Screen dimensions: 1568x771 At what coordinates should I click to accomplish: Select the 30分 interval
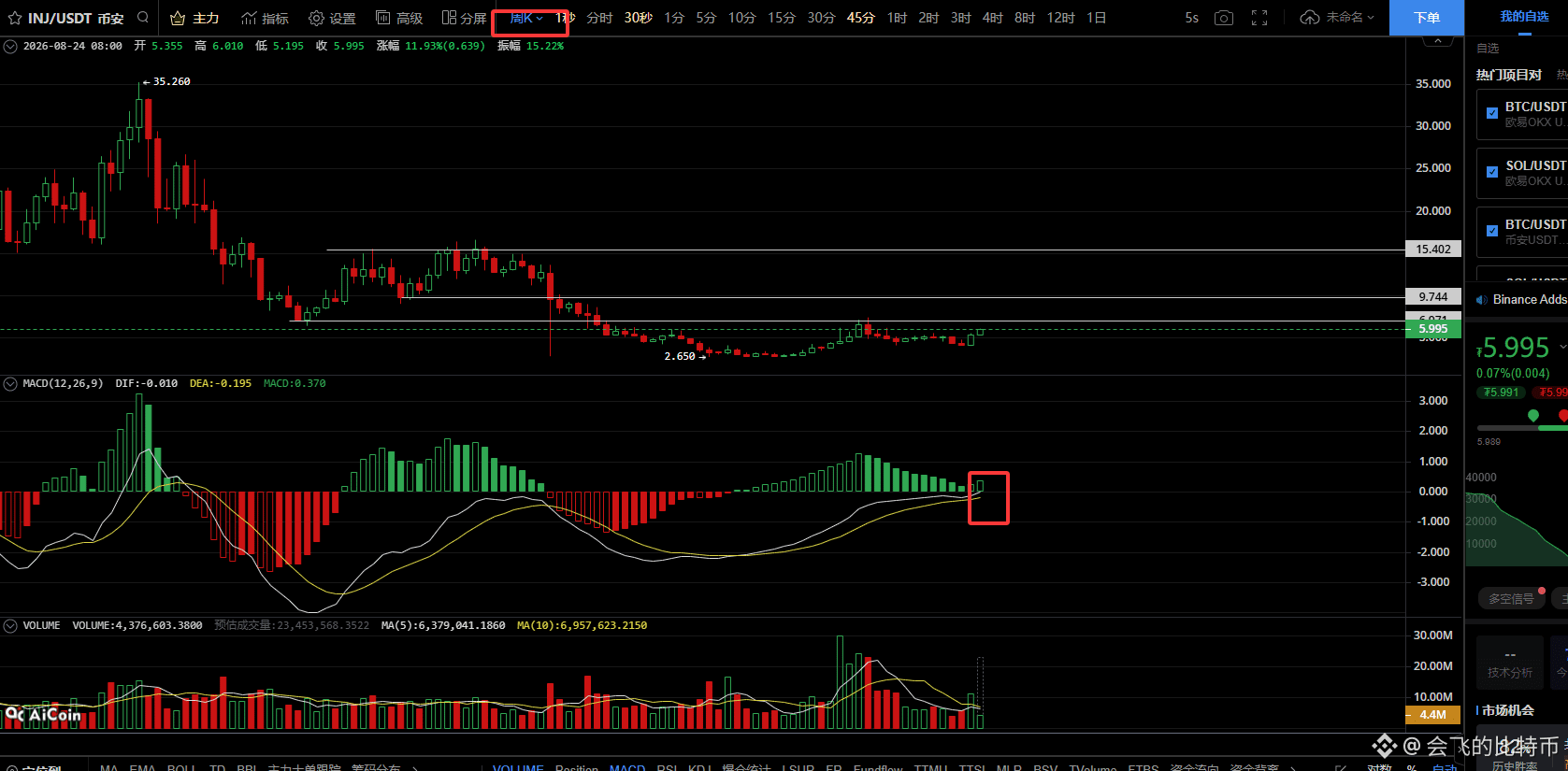821,18
